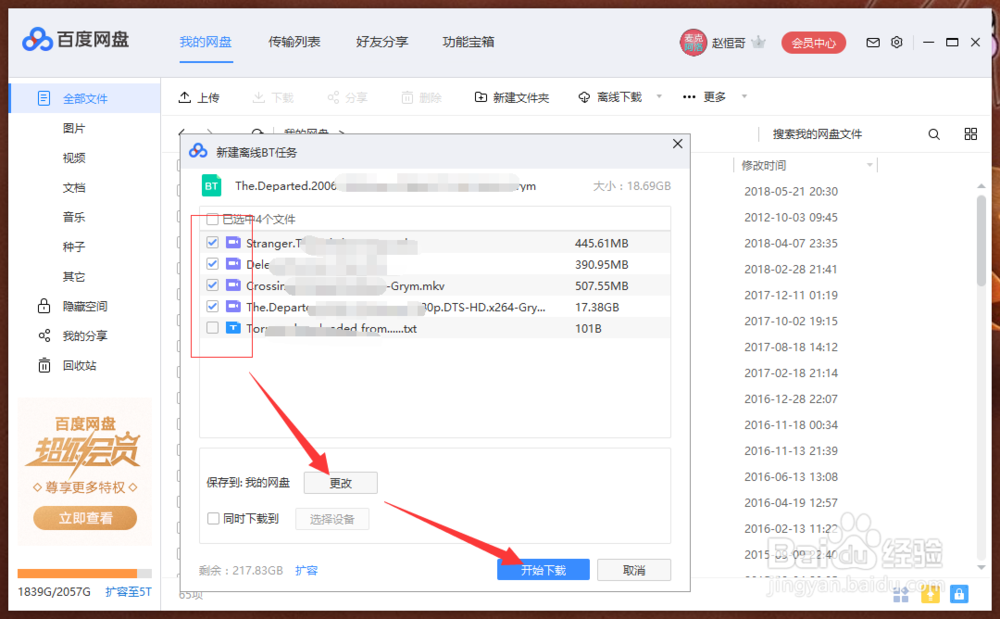Close the 新建离线BT任务 dialog
Image resolution: width=1000 pixels, height=619 pixels.
tap(677, 144)
